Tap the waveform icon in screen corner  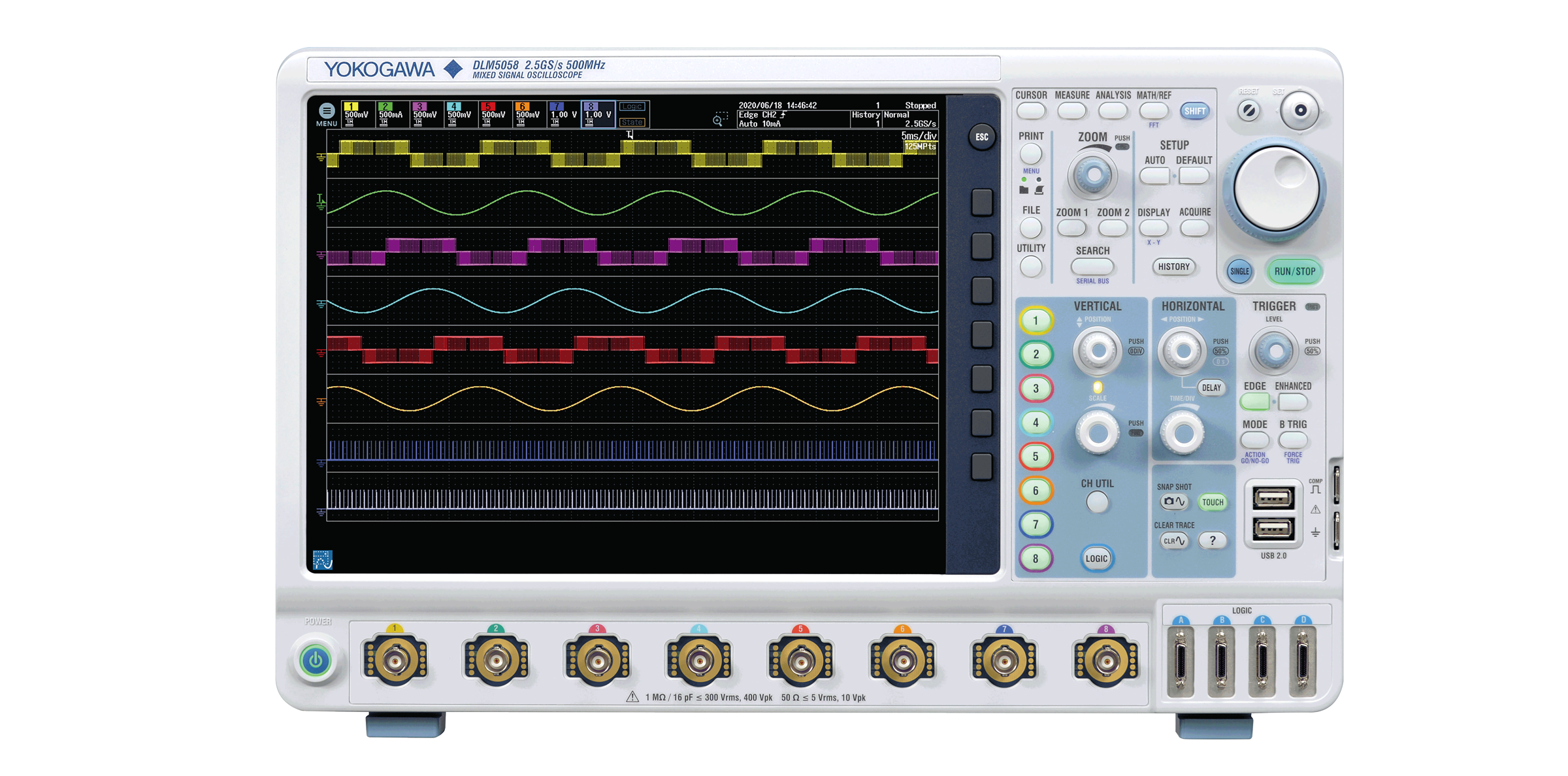tap(323, 560)
